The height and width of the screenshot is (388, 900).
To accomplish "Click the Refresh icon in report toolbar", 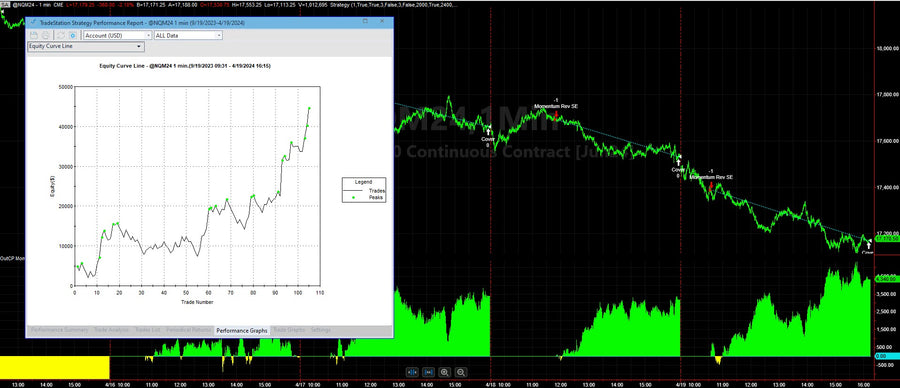I will pyautogui.click(x=60, y=35).
